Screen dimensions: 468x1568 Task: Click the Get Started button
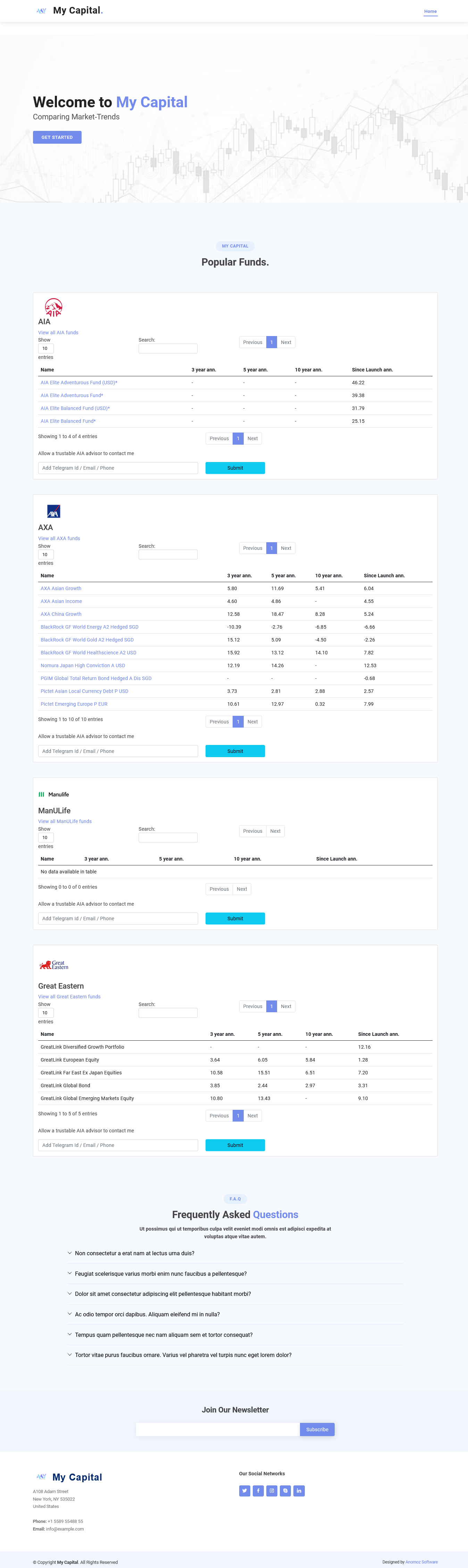tap(57, 137)
